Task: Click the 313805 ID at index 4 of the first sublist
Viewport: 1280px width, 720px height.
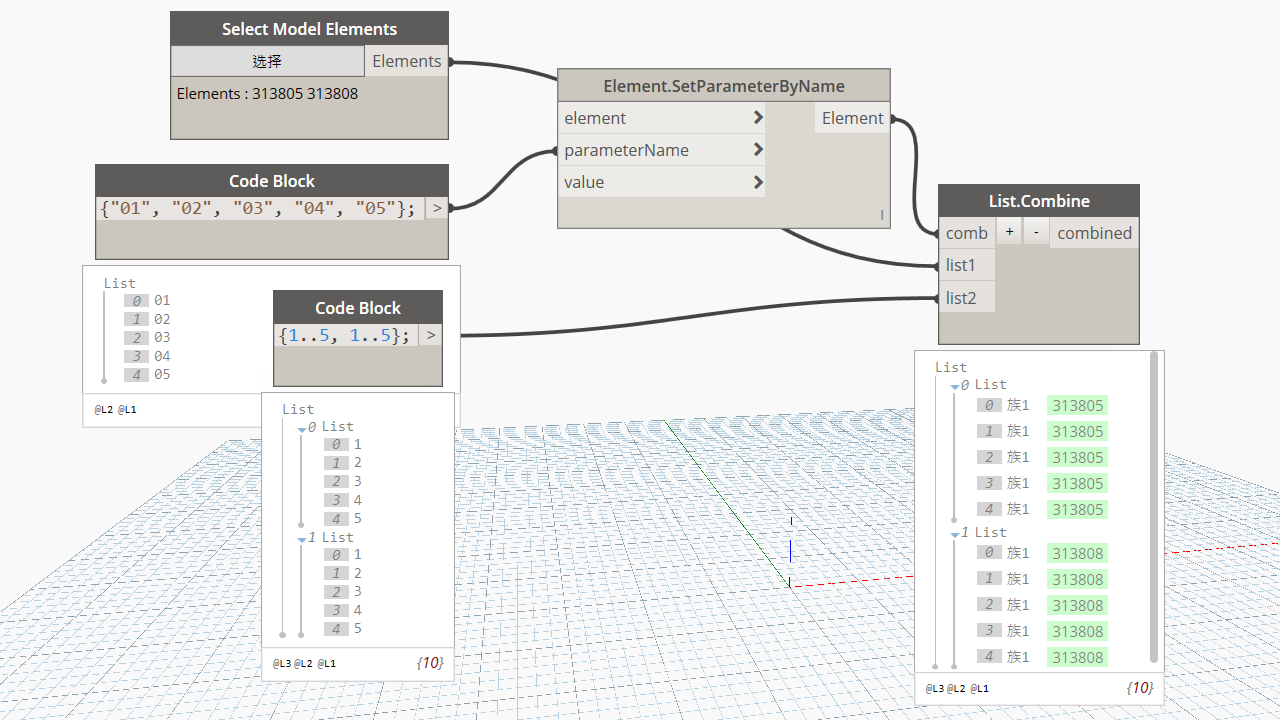Action: coord(1077,509)
